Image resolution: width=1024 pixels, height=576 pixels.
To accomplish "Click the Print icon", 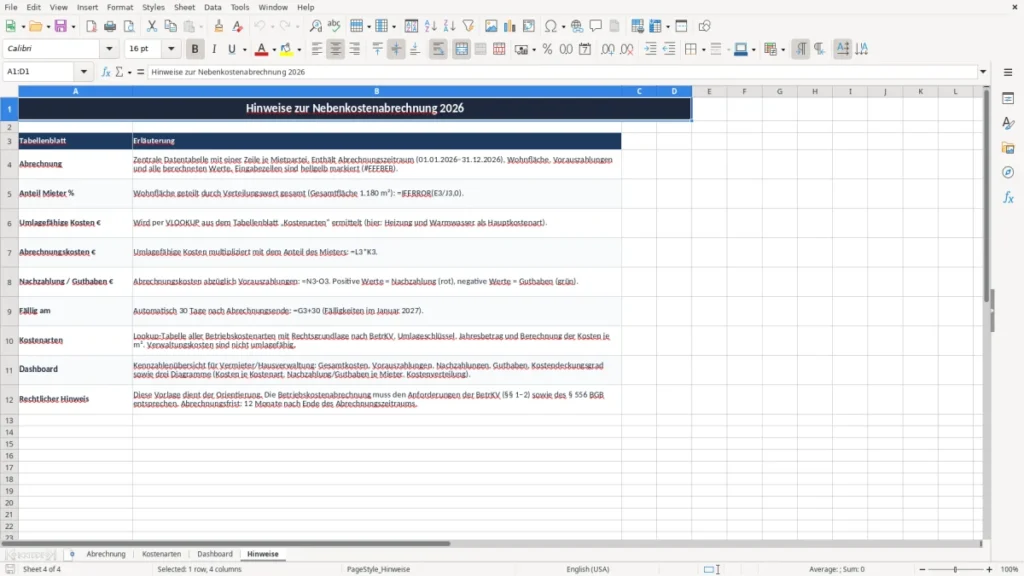I will [110, 26].
